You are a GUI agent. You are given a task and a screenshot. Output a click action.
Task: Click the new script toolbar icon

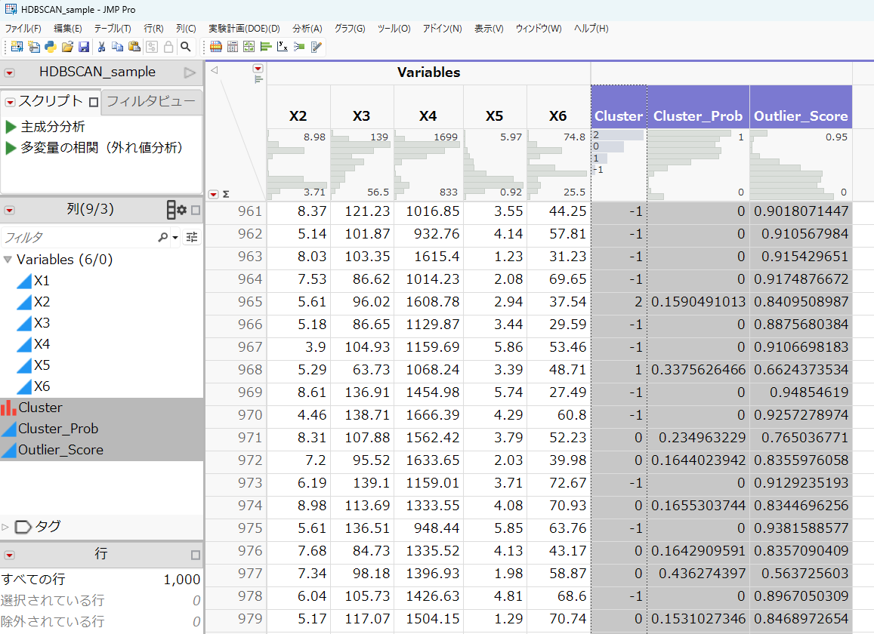tap(34, 47)
